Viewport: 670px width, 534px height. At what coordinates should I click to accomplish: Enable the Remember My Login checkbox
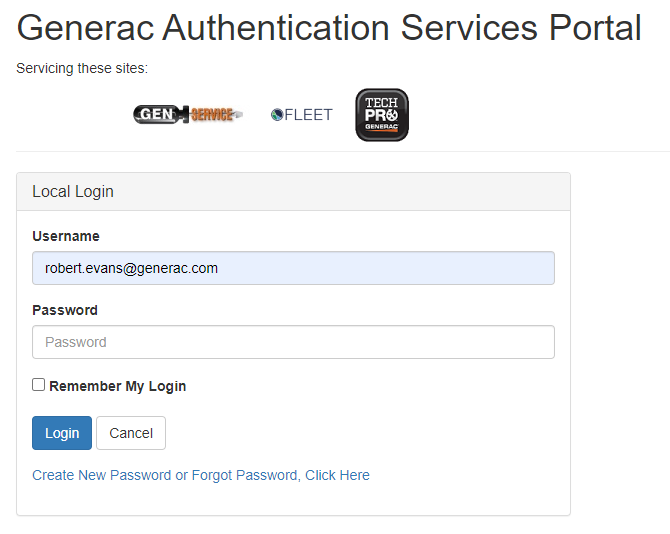(39, 385)
